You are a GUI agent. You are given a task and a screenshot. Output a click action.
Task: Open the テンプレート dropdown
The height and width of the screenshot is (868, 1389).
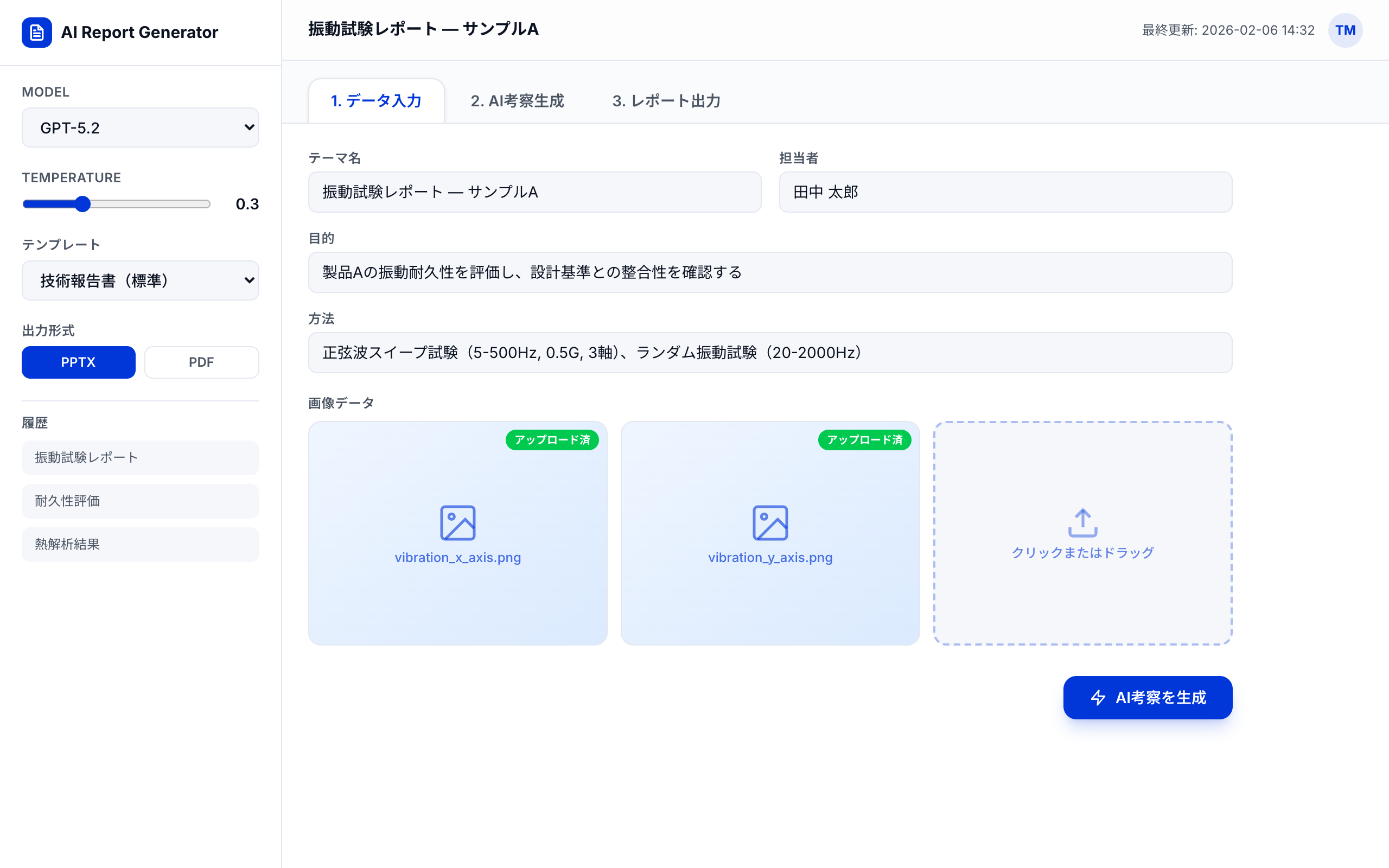coord(140,280)
